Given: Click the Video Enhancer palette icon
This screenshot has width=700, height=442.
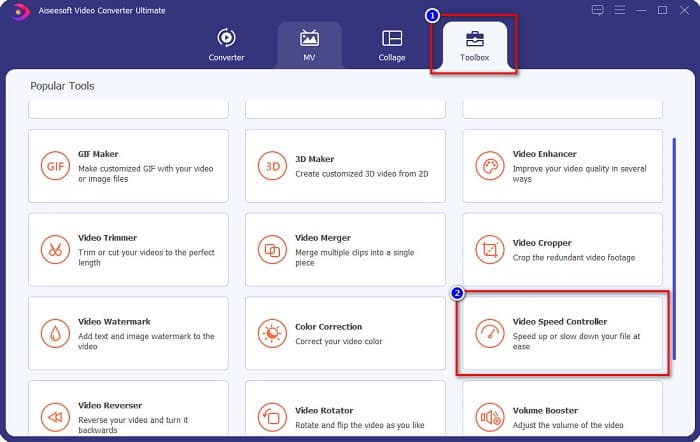Looking at the screenshot, I should coord(490,166).
